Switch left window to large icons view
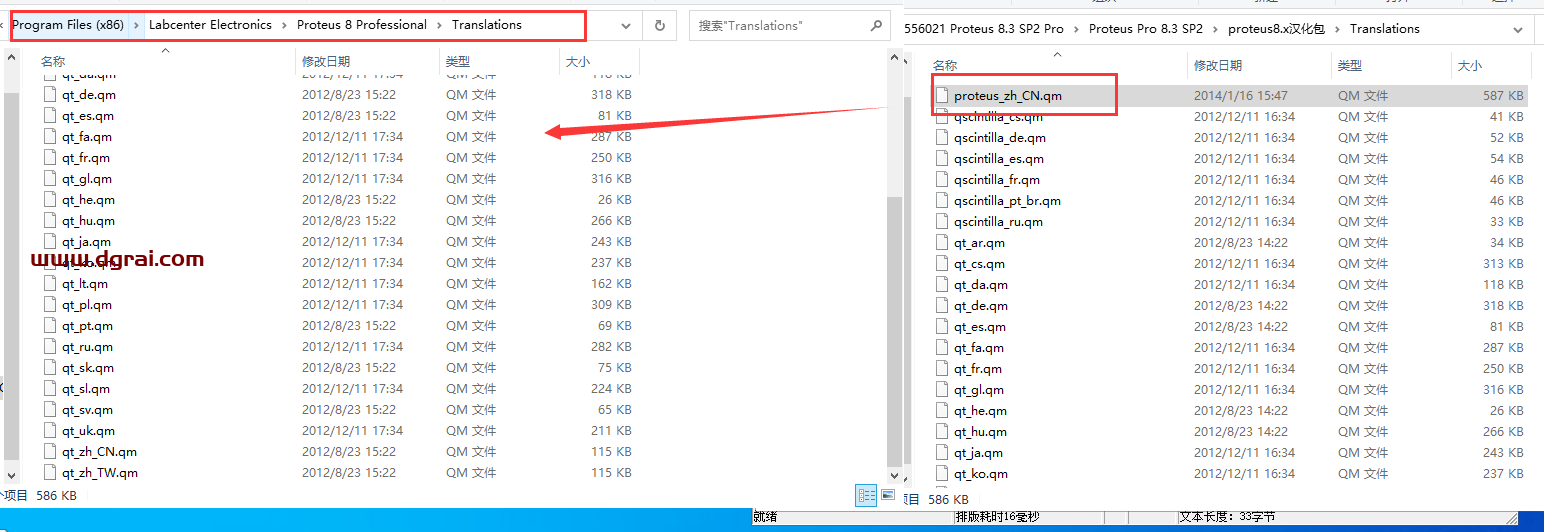Viewport: 1544px width, 532px height. [x=887, y=495]
